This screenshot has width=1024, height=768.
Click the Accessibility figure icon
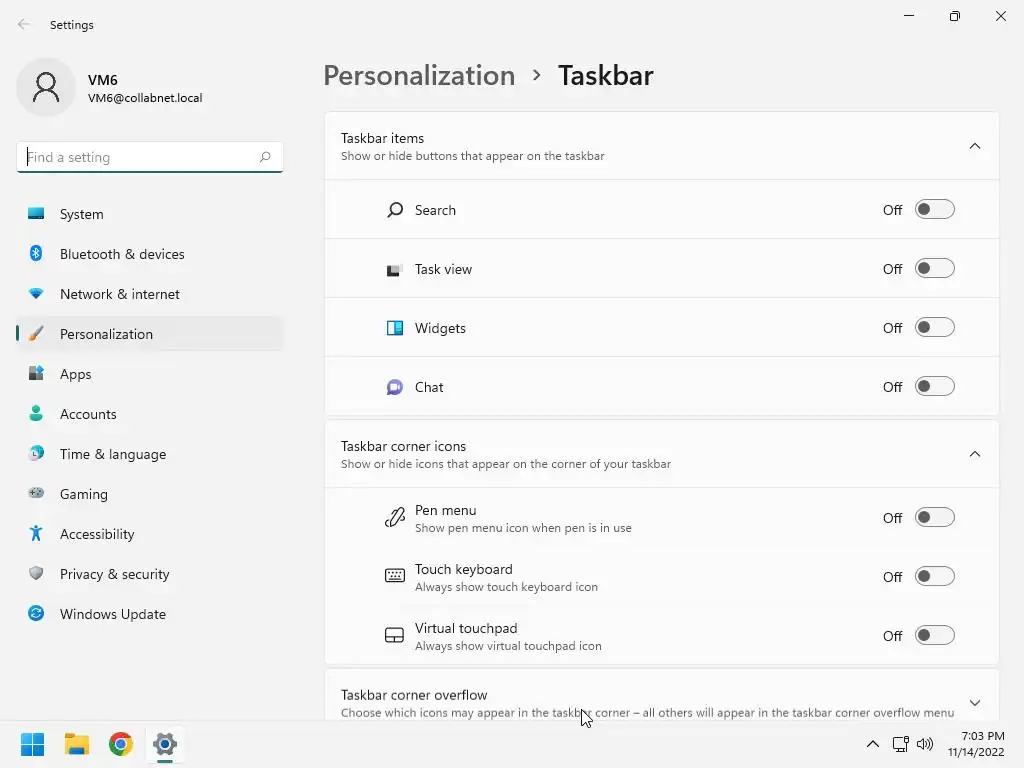pyautogui.click(x=36, y=534)
